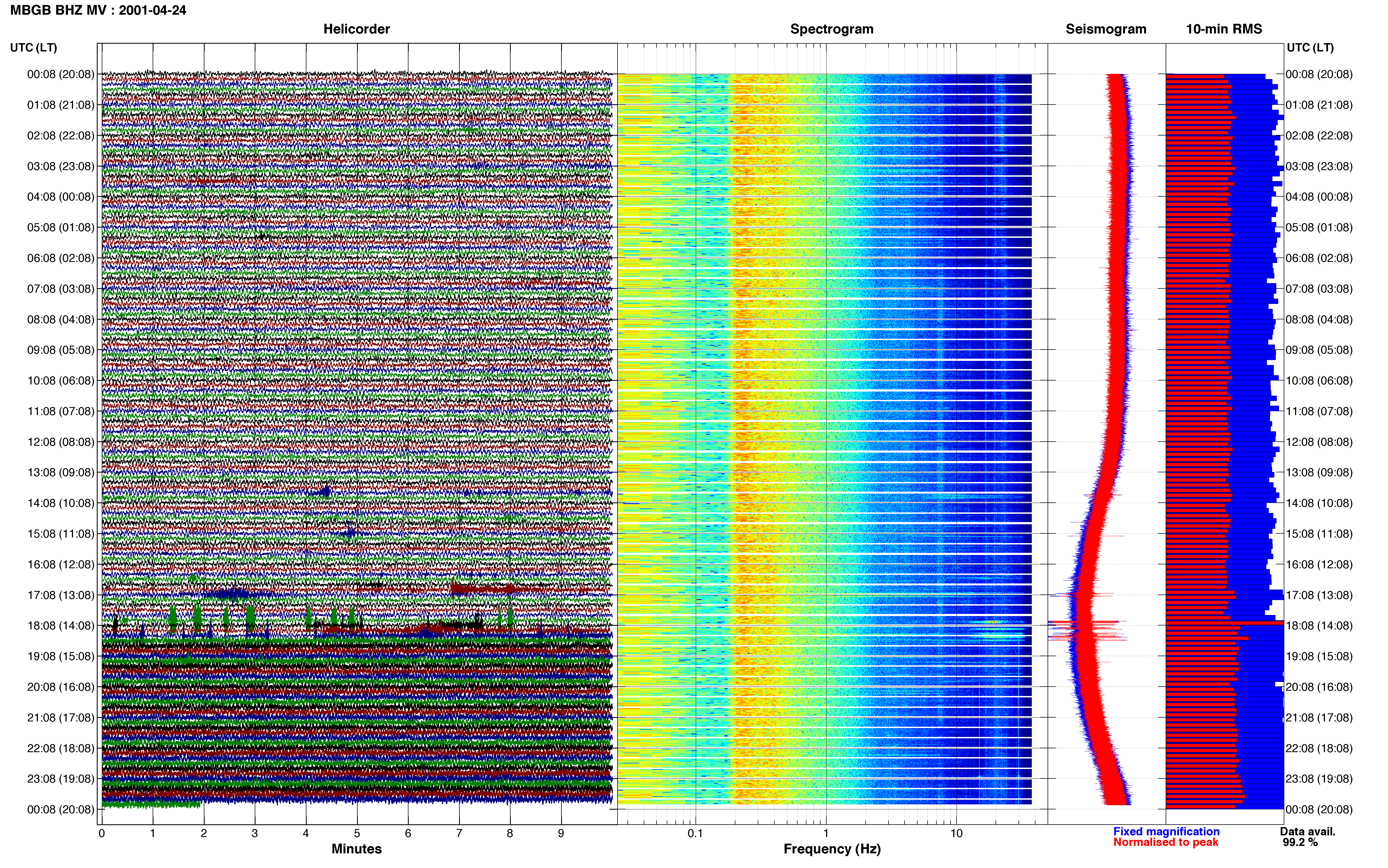Click the Normalised to peak legend entry
1388x868 pixels.
pyautogui.click(x=1165, y=842)
